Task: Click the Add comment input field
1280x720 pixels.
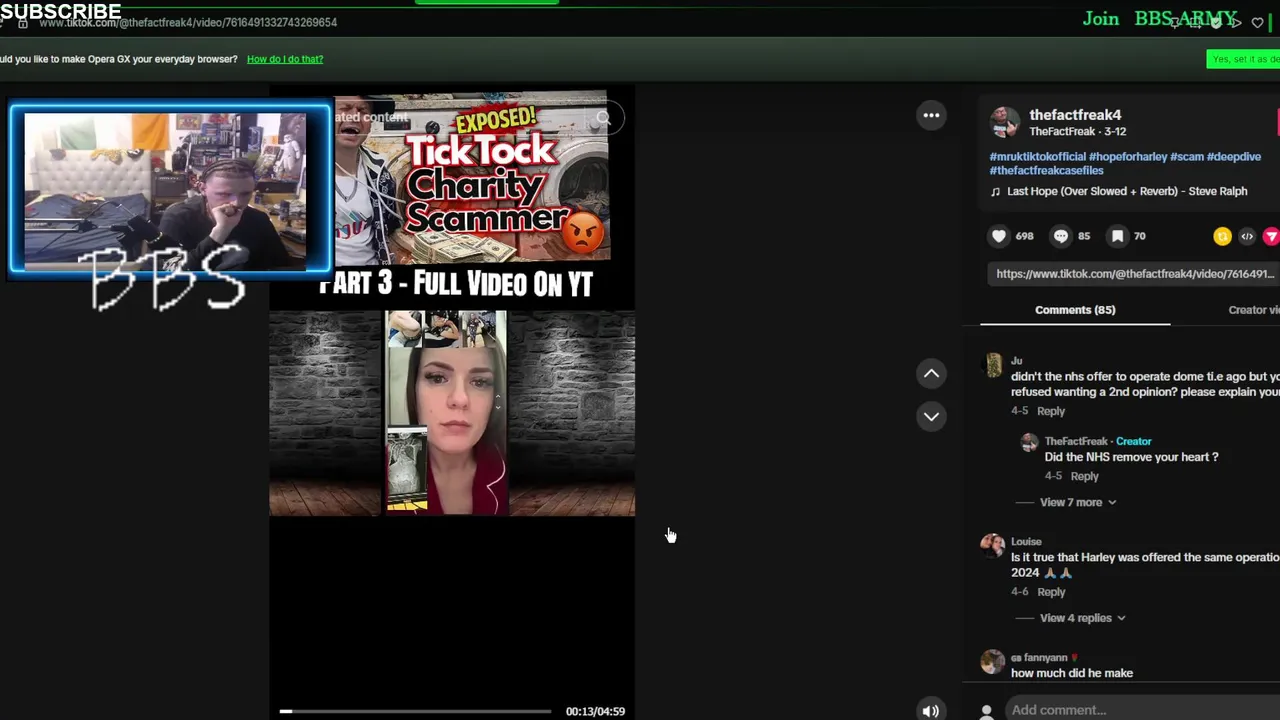Action: 1140,710
